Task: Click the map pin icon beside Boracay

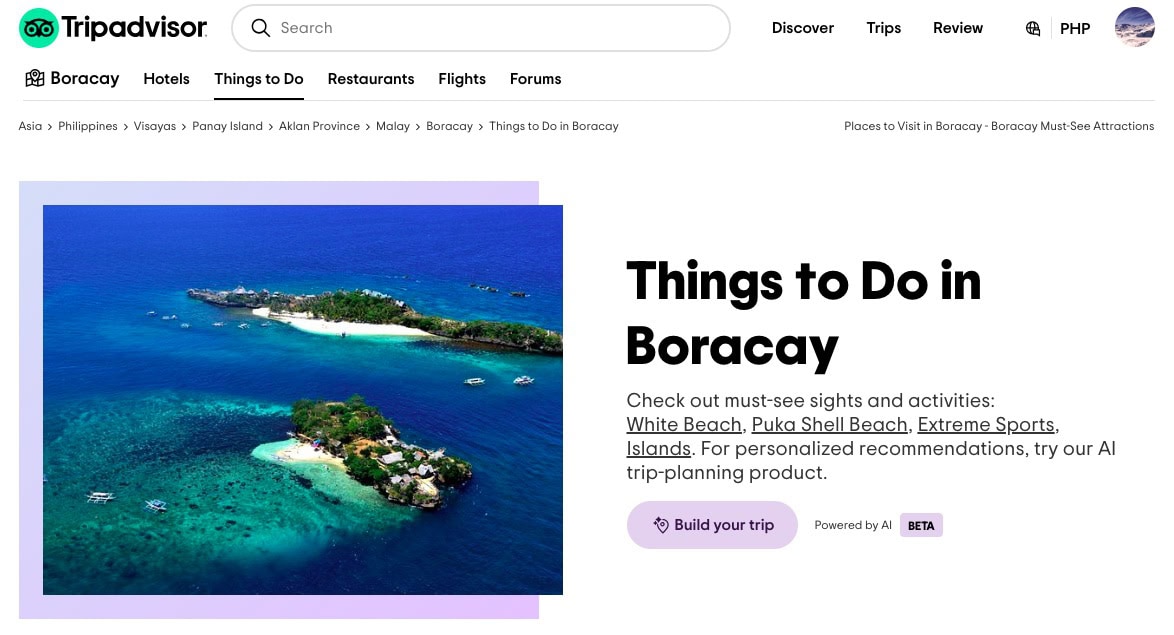Action: (35, 78)
